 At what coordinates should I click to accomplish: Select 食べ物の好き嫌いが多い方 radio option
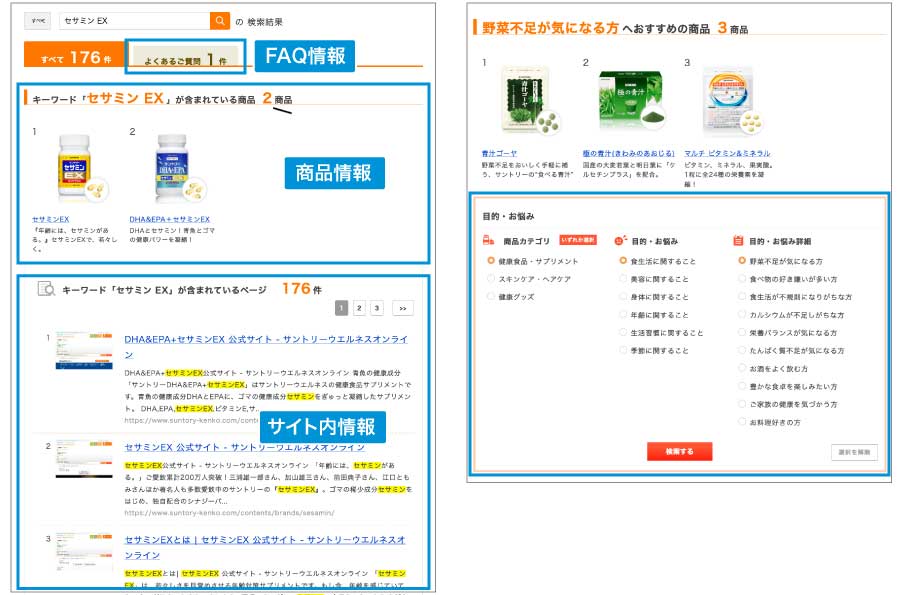click(x=742, y=279)
